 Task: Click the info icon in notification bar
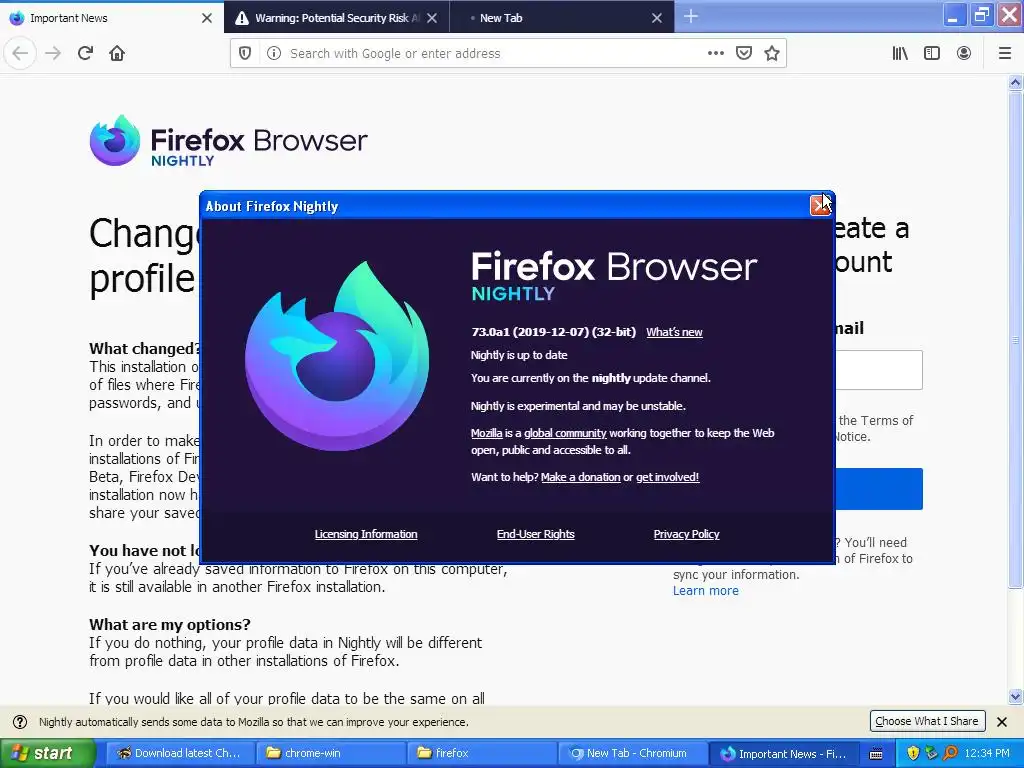coord(20,722)
